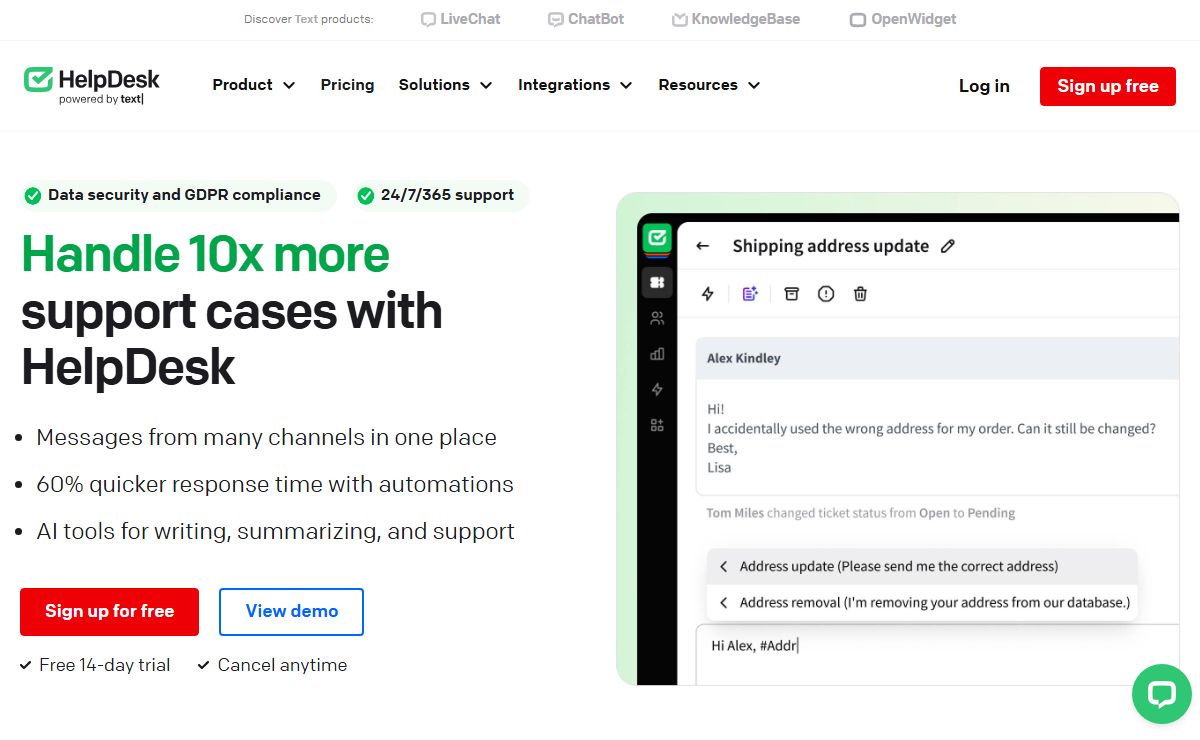1200x740 pixels.
Task: Open the reports bar chart sidebar icon
Action: [x=657, y=354]
